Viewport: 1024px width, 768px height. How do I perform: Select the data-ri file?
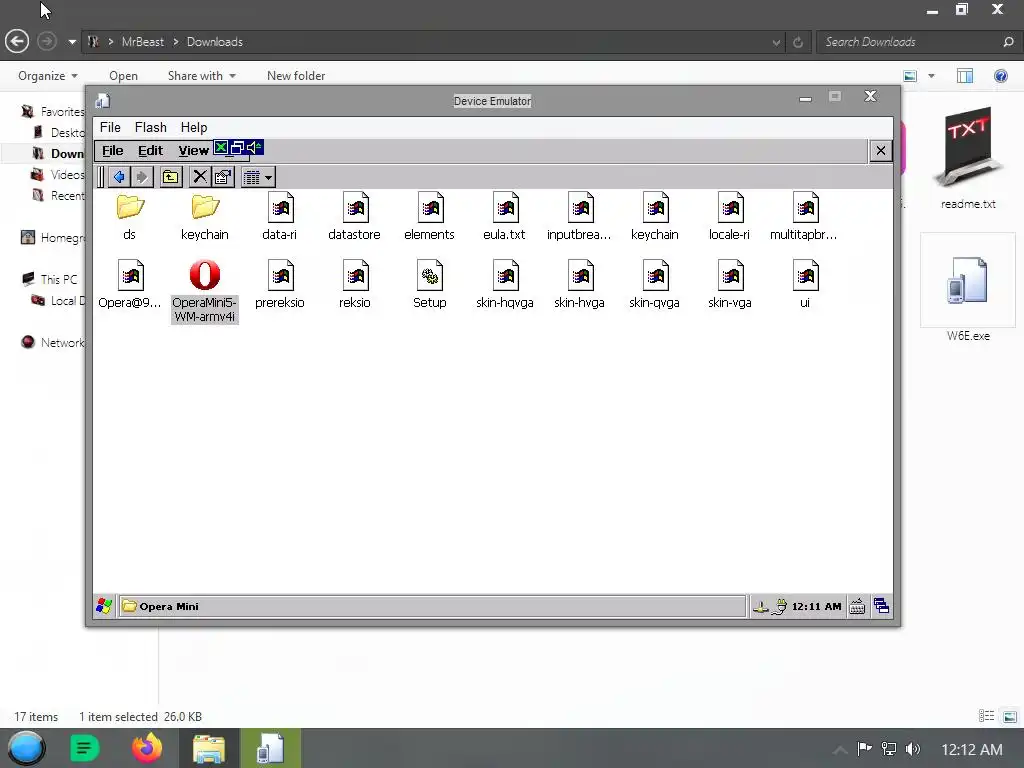(x=280, y=217)
